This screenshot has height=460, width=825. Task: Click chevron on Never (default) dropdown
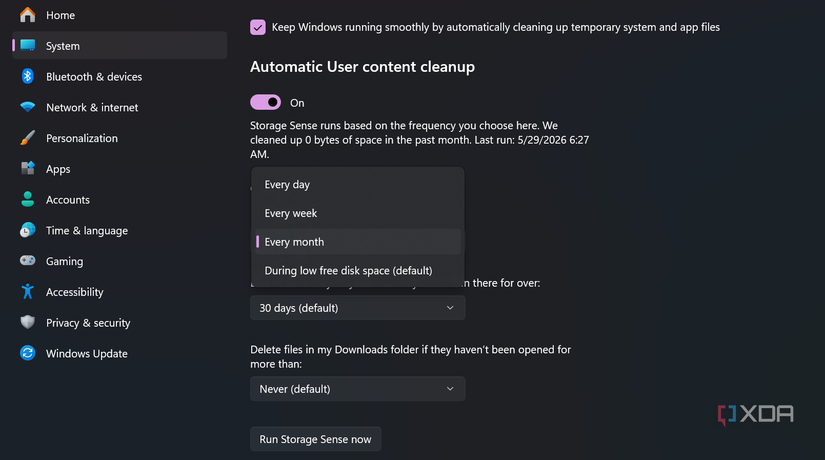(450, 389)
